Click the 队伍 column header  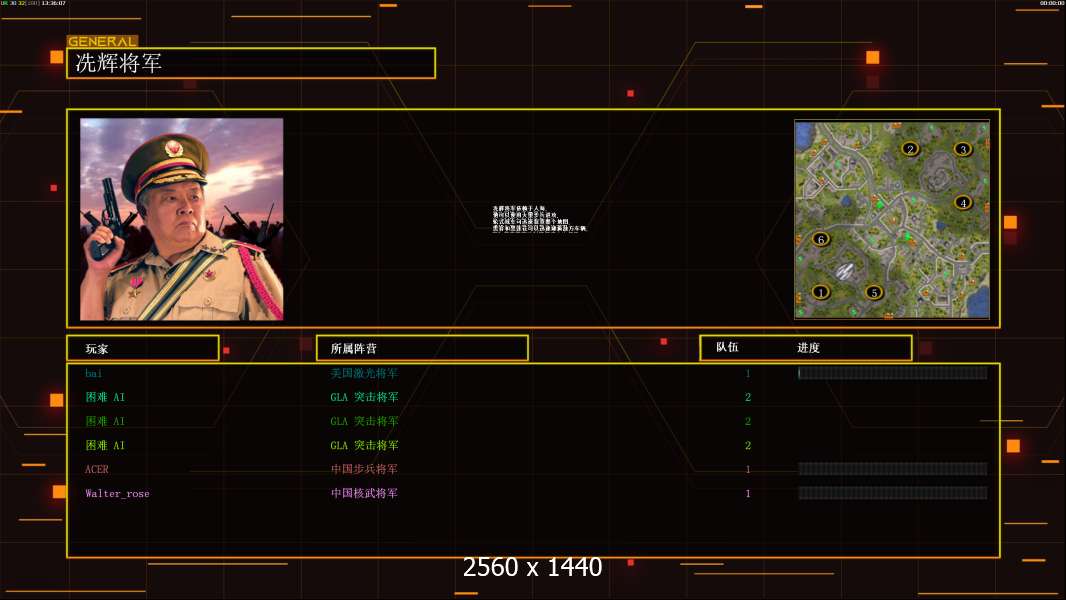click(x=727, y=347)
